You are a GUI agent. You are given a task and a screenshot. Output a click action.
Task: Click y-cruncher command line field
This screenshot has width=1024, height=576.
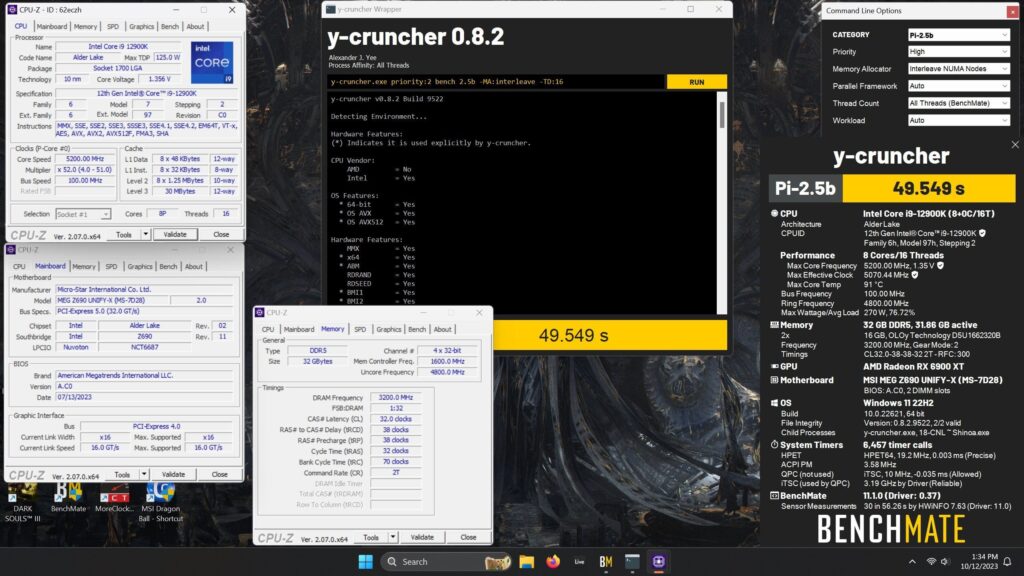[496, 82]
